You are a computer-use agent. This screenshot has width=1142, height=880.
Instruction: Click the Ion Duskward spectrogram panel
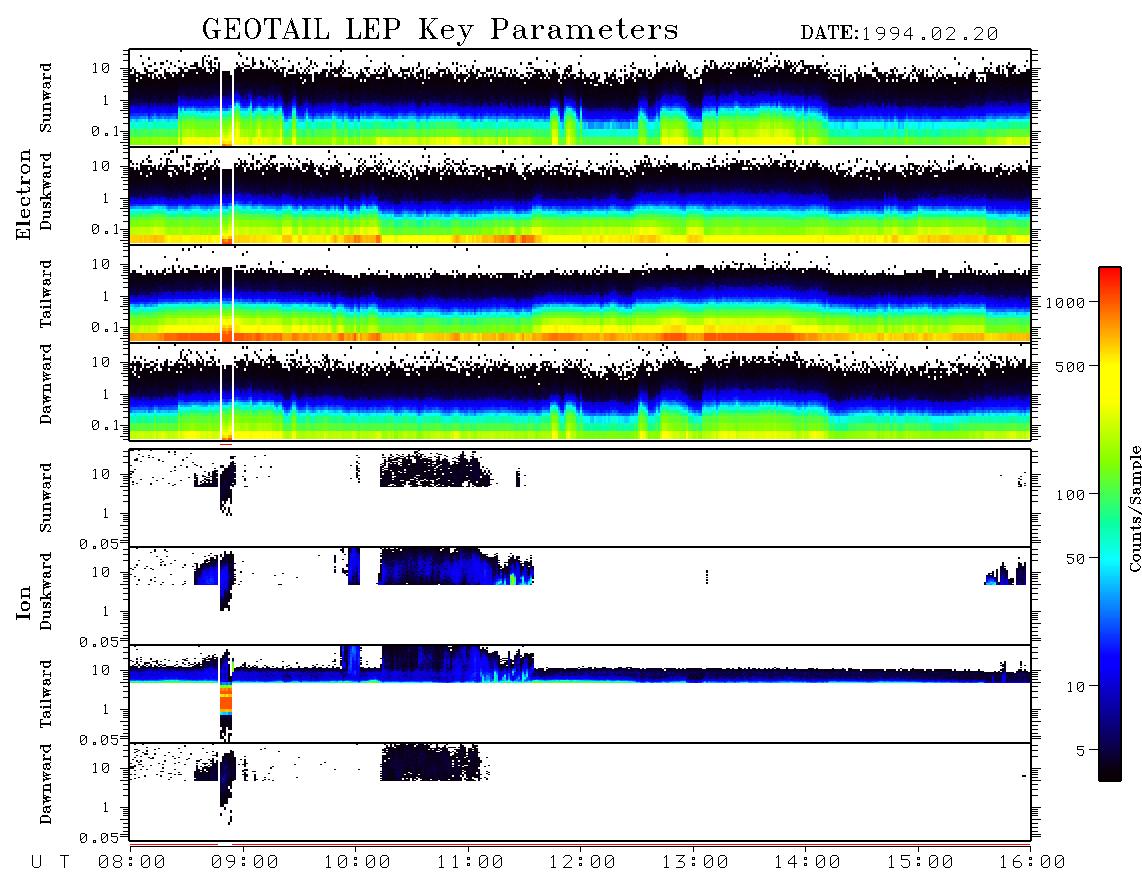click(580, 595)
